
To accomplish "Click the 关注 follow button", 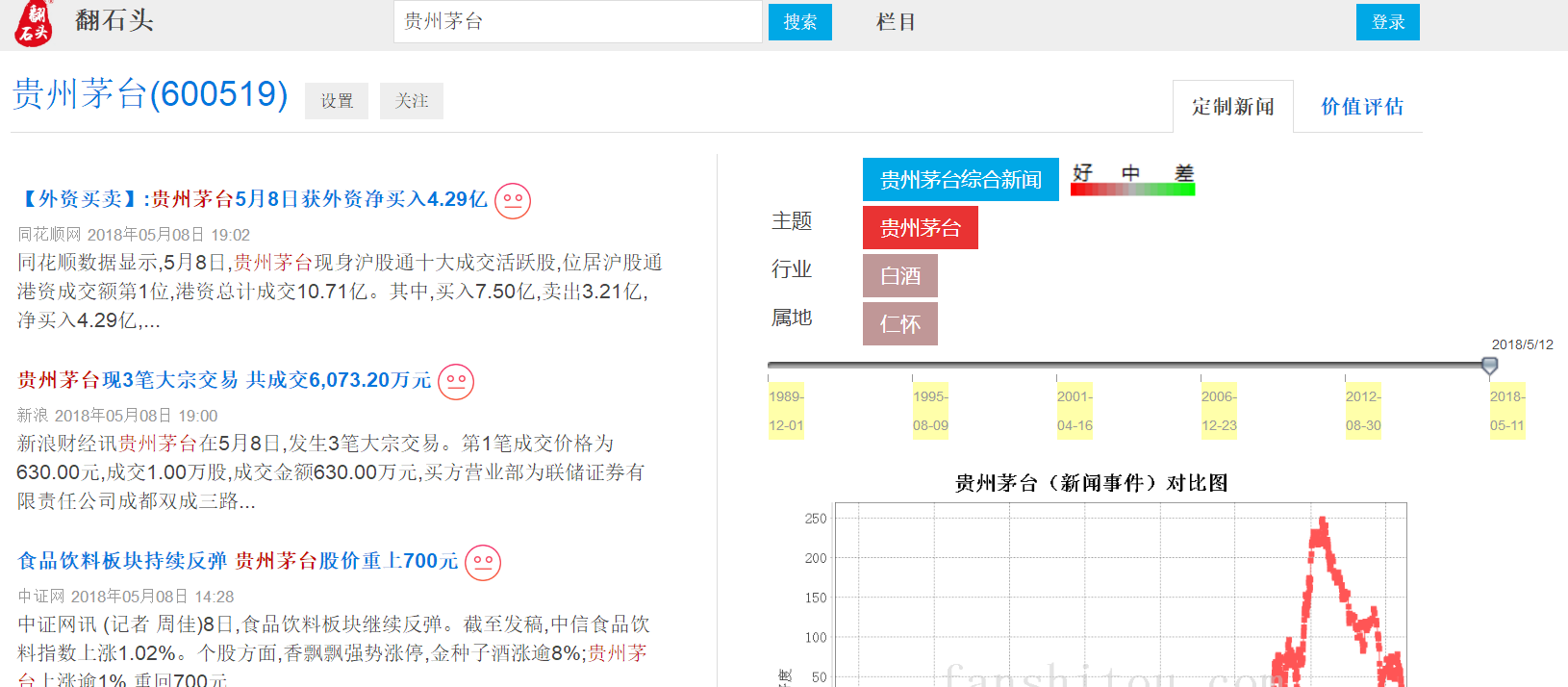I will click(x=412, y=101).
